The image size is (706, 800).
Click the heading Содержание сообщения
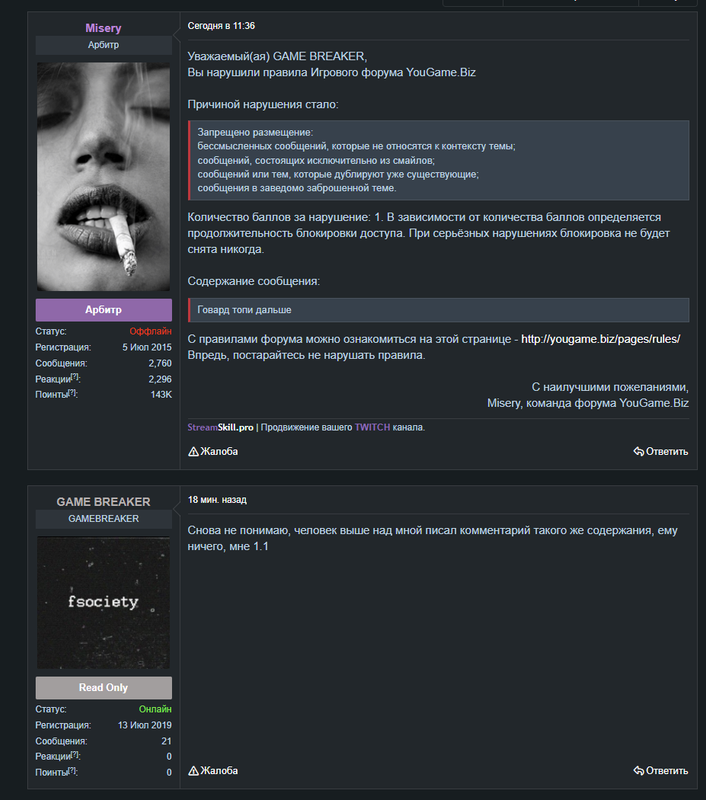[x=254, y=281]
